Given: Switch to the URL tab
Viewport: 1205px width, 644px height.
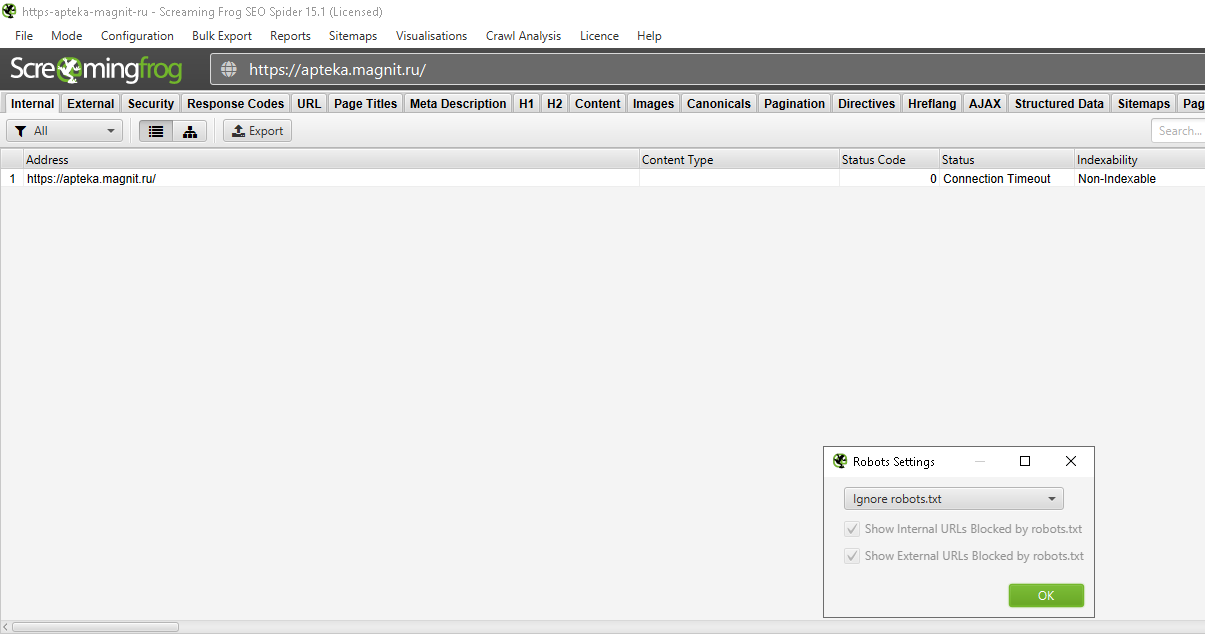Looking at the screenshot, I should coord(309,104).
